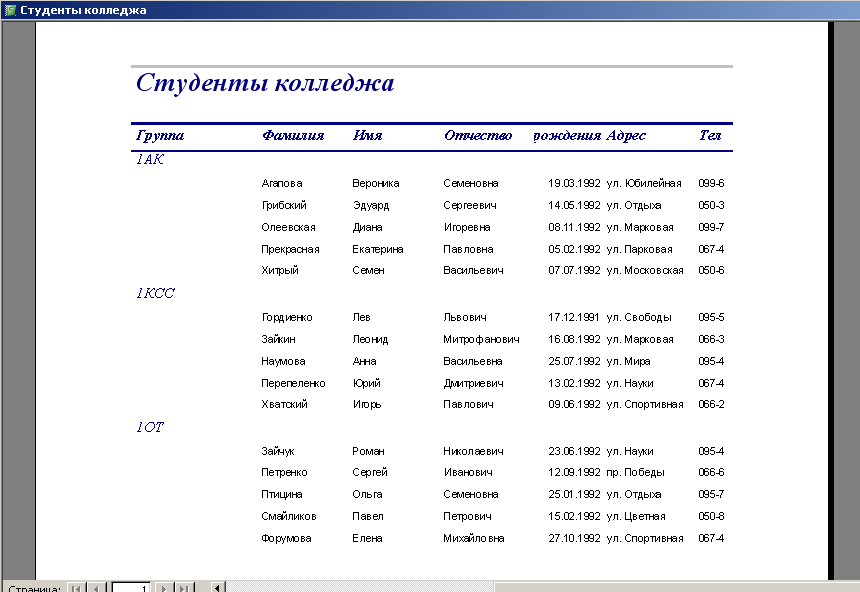Image resolution: width=860 pixels, height=592 pixels.
Task: Click the patronymic 'Митрофанович'
Action: pyautogui.click(x=482, y=339)
